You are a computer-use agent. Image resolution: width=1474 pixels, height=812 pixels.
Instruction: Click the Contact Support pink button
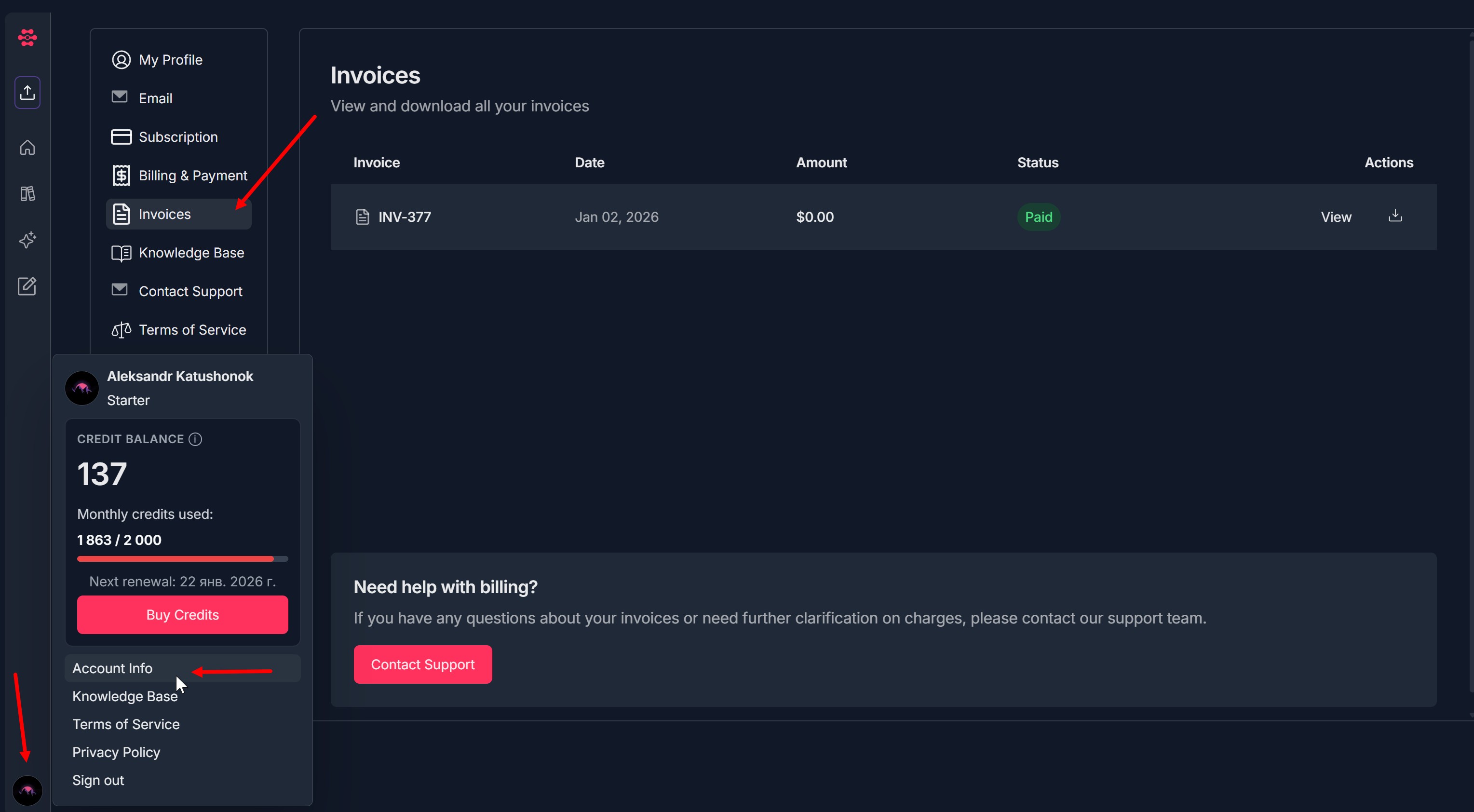tap(422, 664)
